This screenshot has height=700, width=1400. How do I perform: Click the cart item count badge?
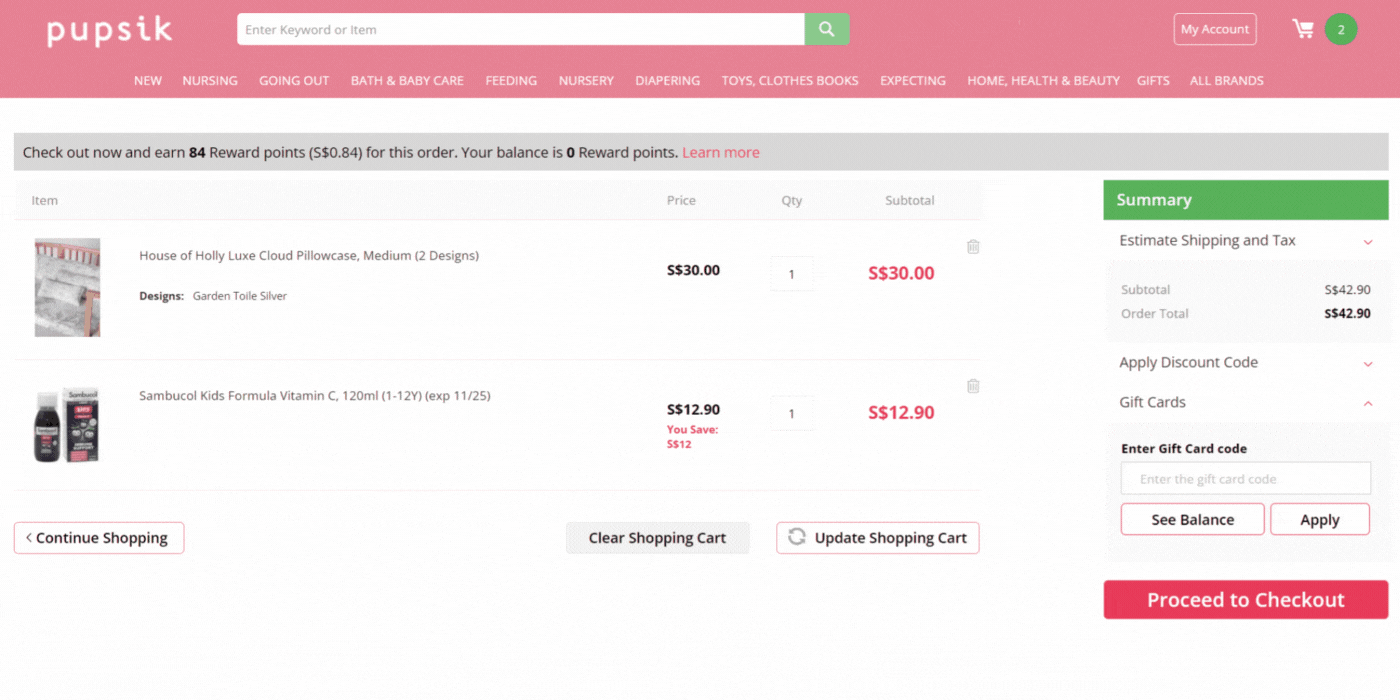[1341, 29]
